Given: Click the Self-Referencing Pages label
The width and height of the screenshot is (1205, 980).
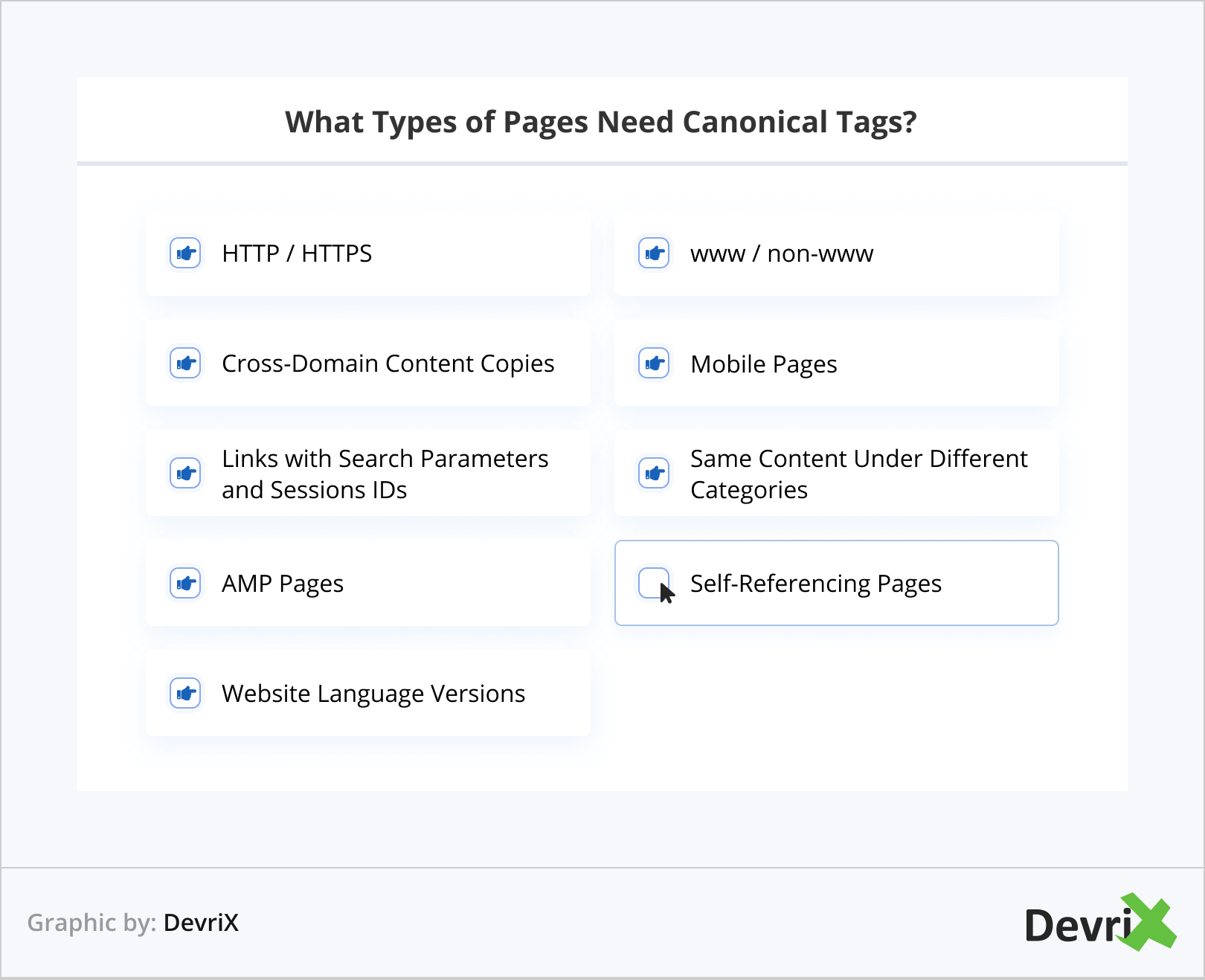Looking at the screenshot, I should point(815,584).
